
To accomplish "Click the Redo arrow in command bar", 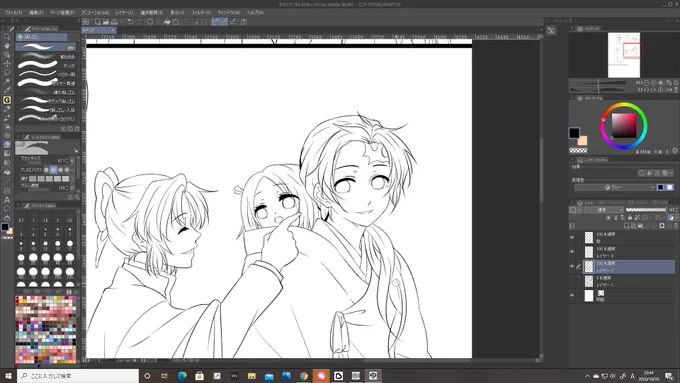I will point(139,22).
